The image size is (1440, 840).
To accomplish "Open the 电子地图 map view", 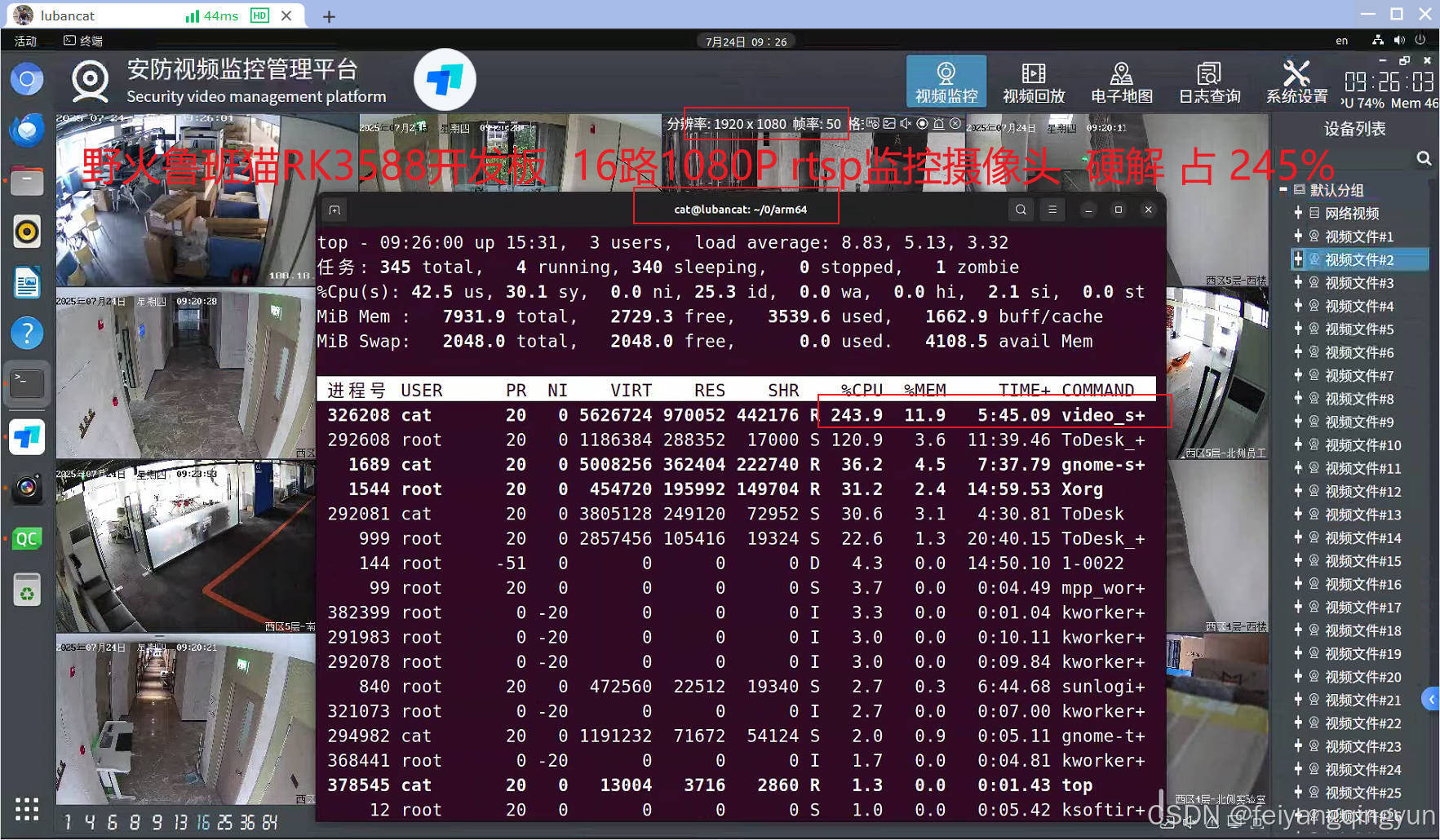I will tap(1121, 81).
